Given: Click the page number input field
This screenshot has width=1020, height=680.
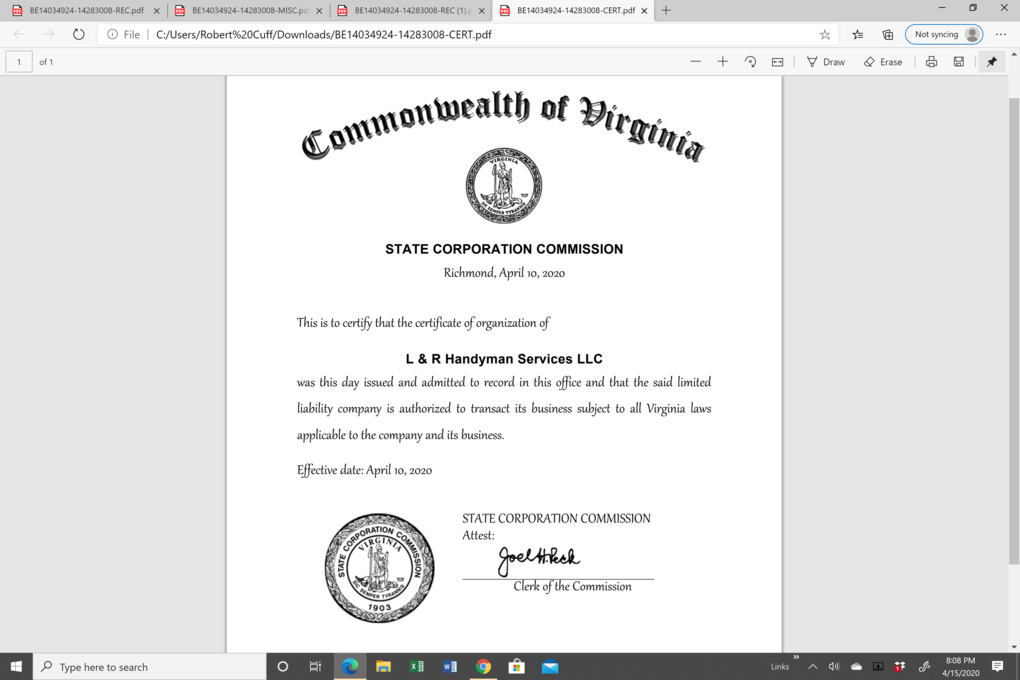Looking at the screenshot, I should click(18, 61).
